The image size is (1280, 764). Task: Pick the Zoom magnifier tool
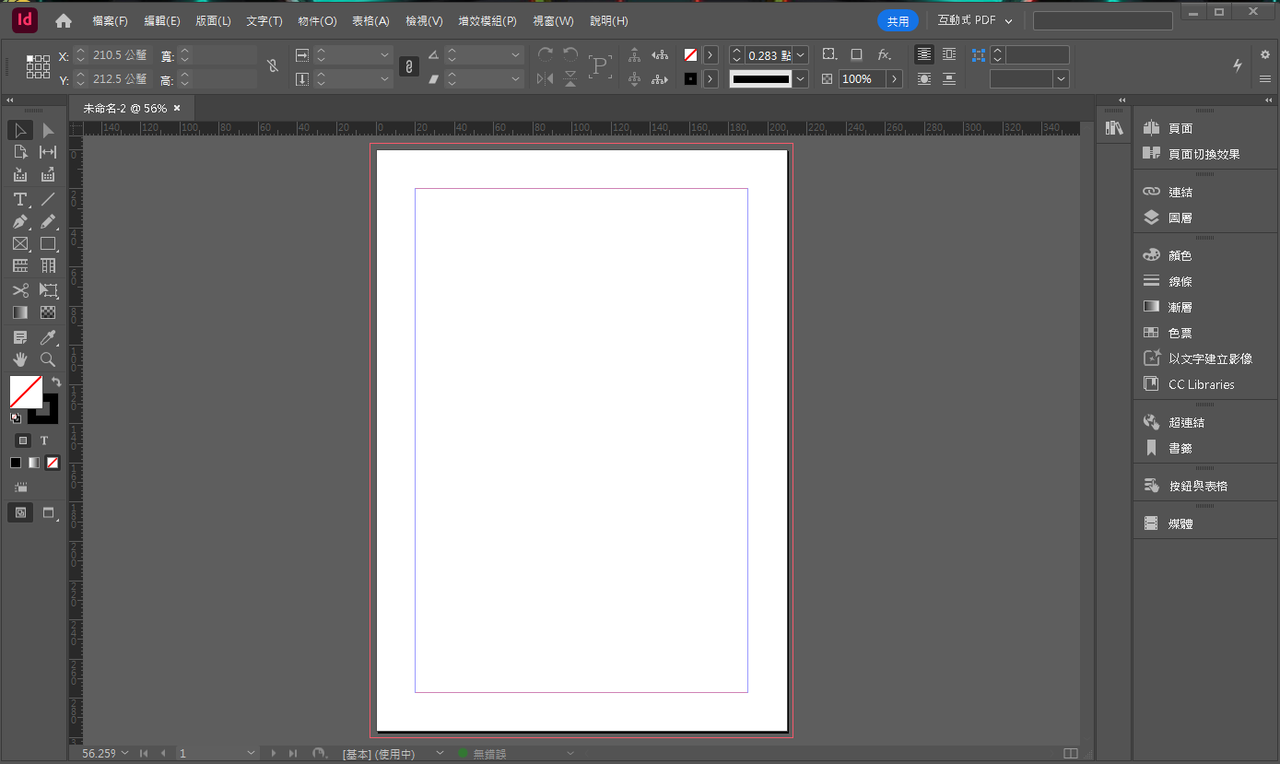(x=48, y=359)
